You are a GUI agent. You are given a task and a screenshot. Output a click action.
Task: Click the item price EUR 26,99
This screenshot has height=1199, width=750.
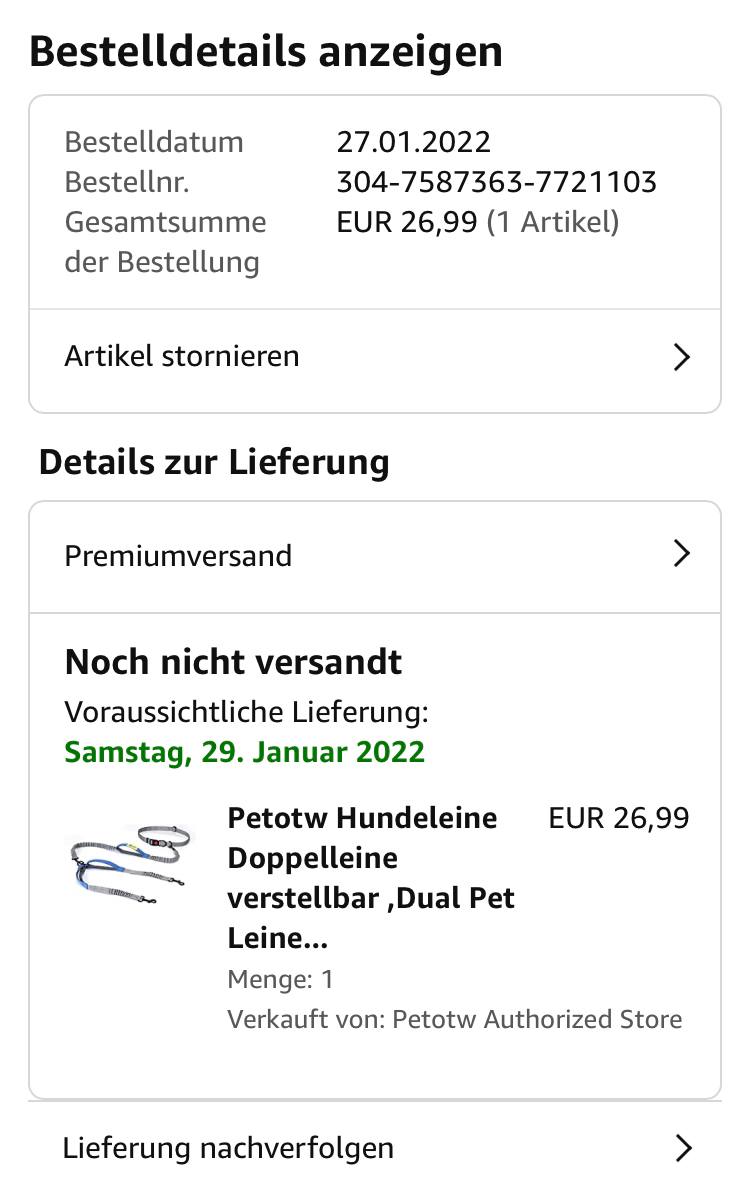coord(619,818)
